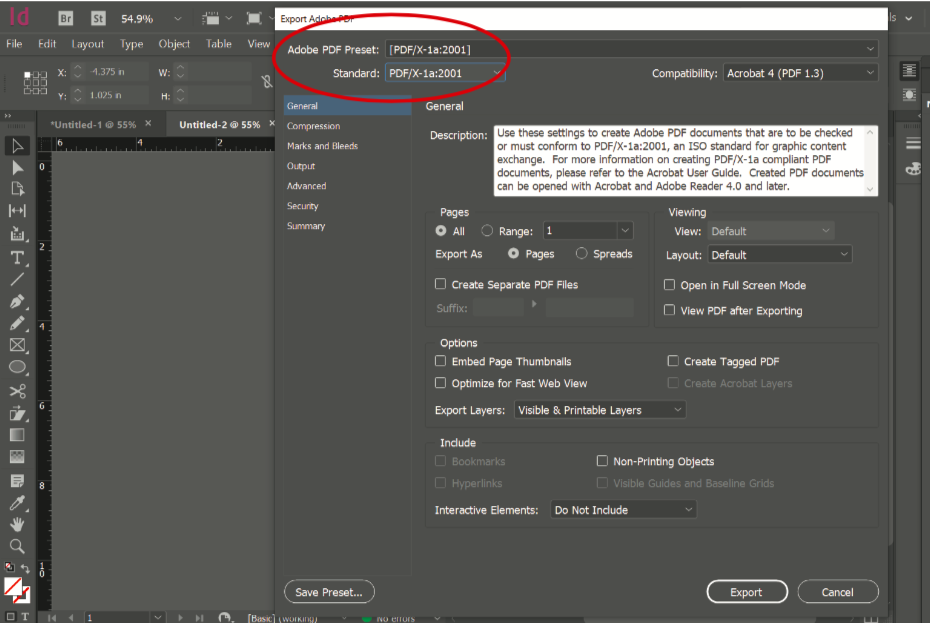
Task: Enable Create Separate PDF Files checkbox
Action: (x=441, y=285)
